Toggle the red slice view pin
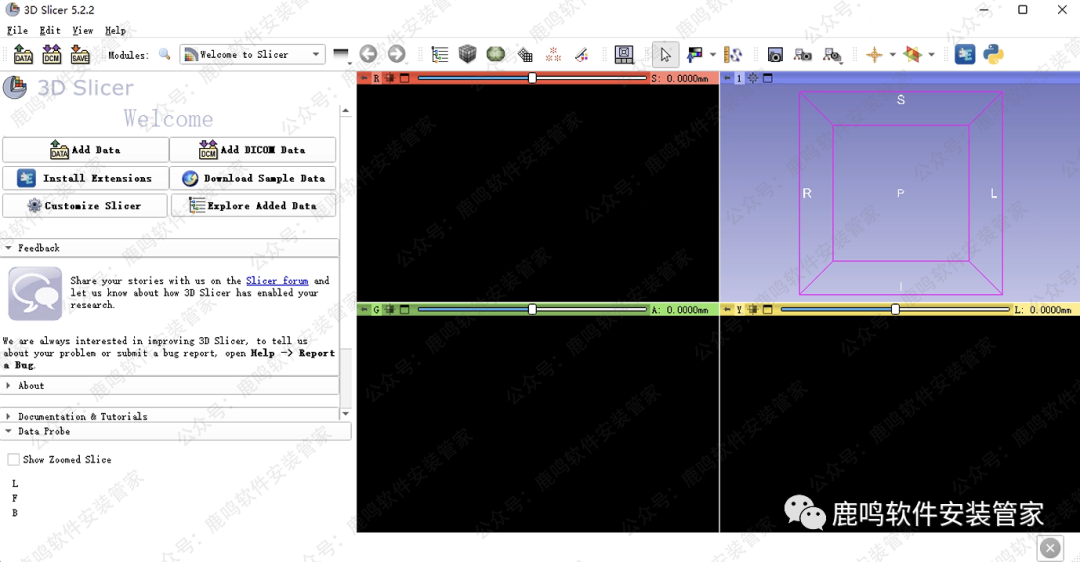The width and height of the screenshot is (1080, 562). click(364, 78)
